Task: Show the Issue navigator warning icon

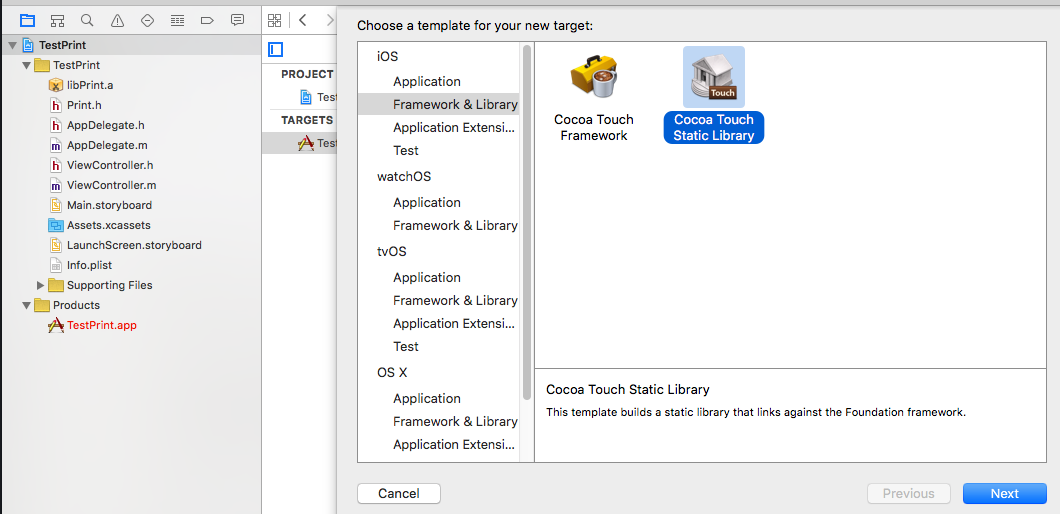Action: [x=117, y=20]
